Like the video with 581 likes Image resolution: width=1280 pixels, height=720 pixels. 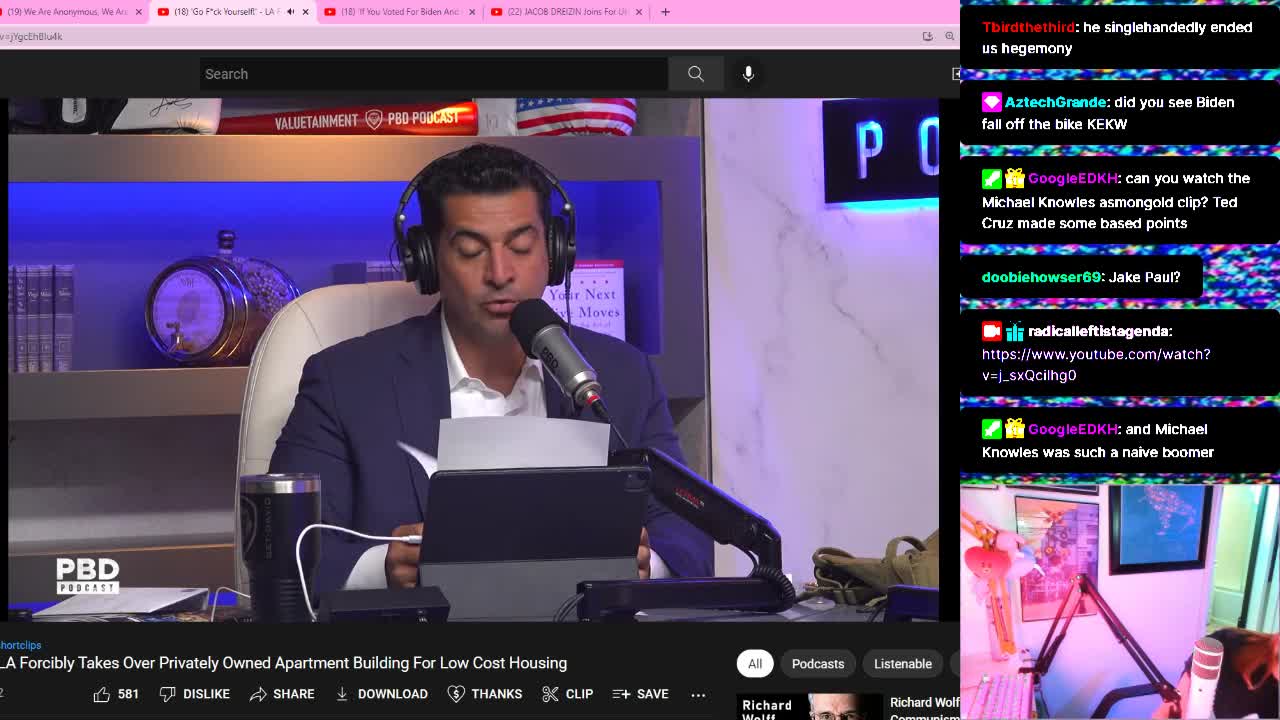[116, 694]
